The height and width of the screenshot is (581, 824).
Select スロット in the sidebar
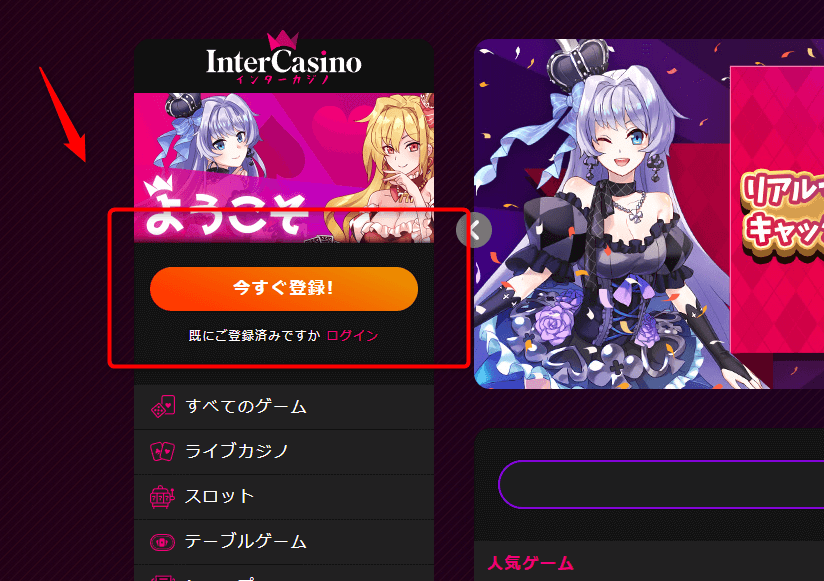click(284, 497)
